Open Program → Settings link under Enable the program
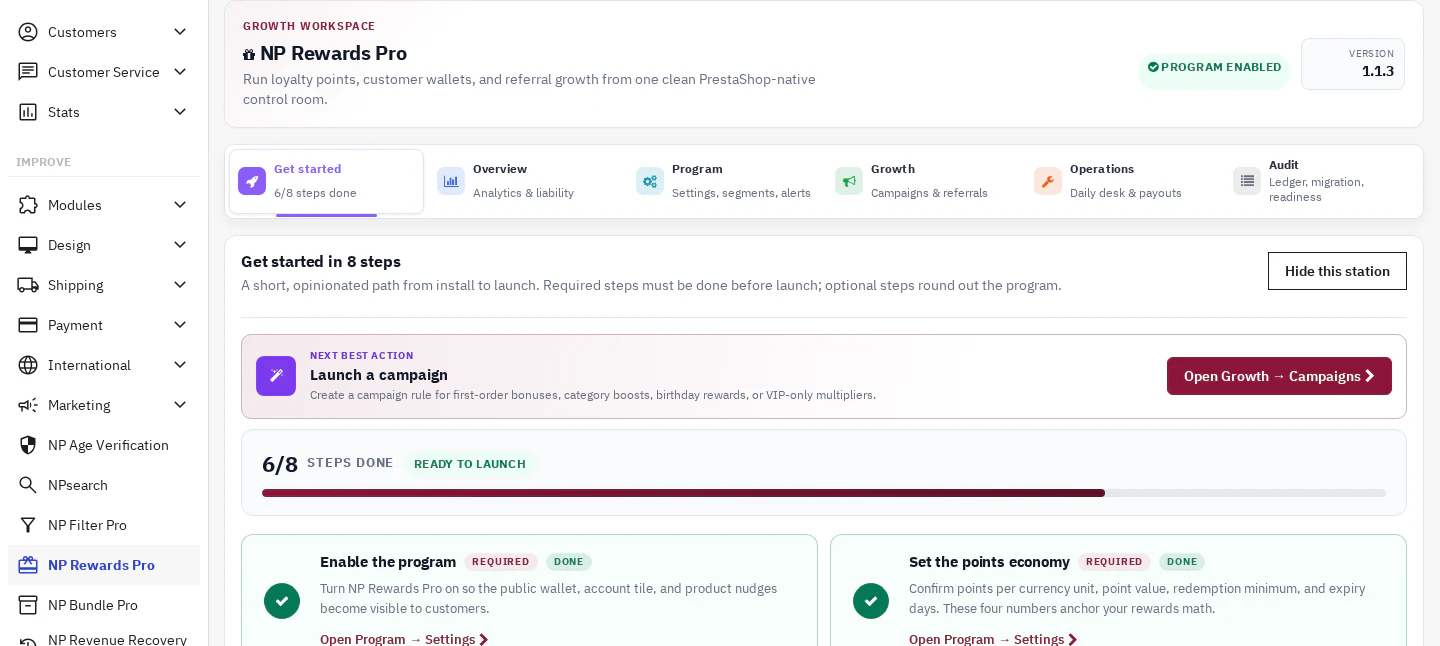Image resolution: width=1440 pixels, height=646 pixels. (x=404, y=639)
